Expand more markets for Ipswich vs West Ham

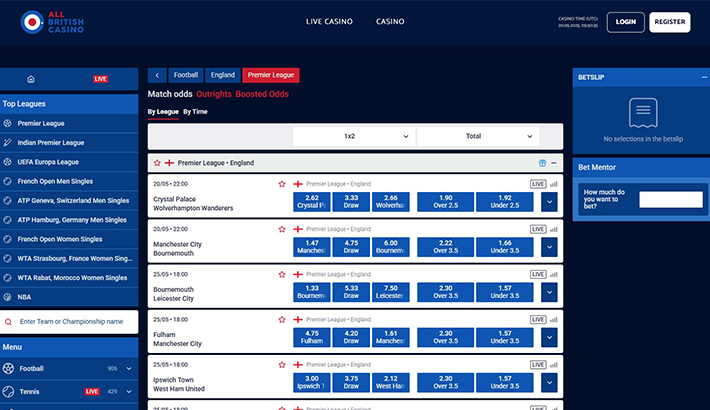pos(549,382)
